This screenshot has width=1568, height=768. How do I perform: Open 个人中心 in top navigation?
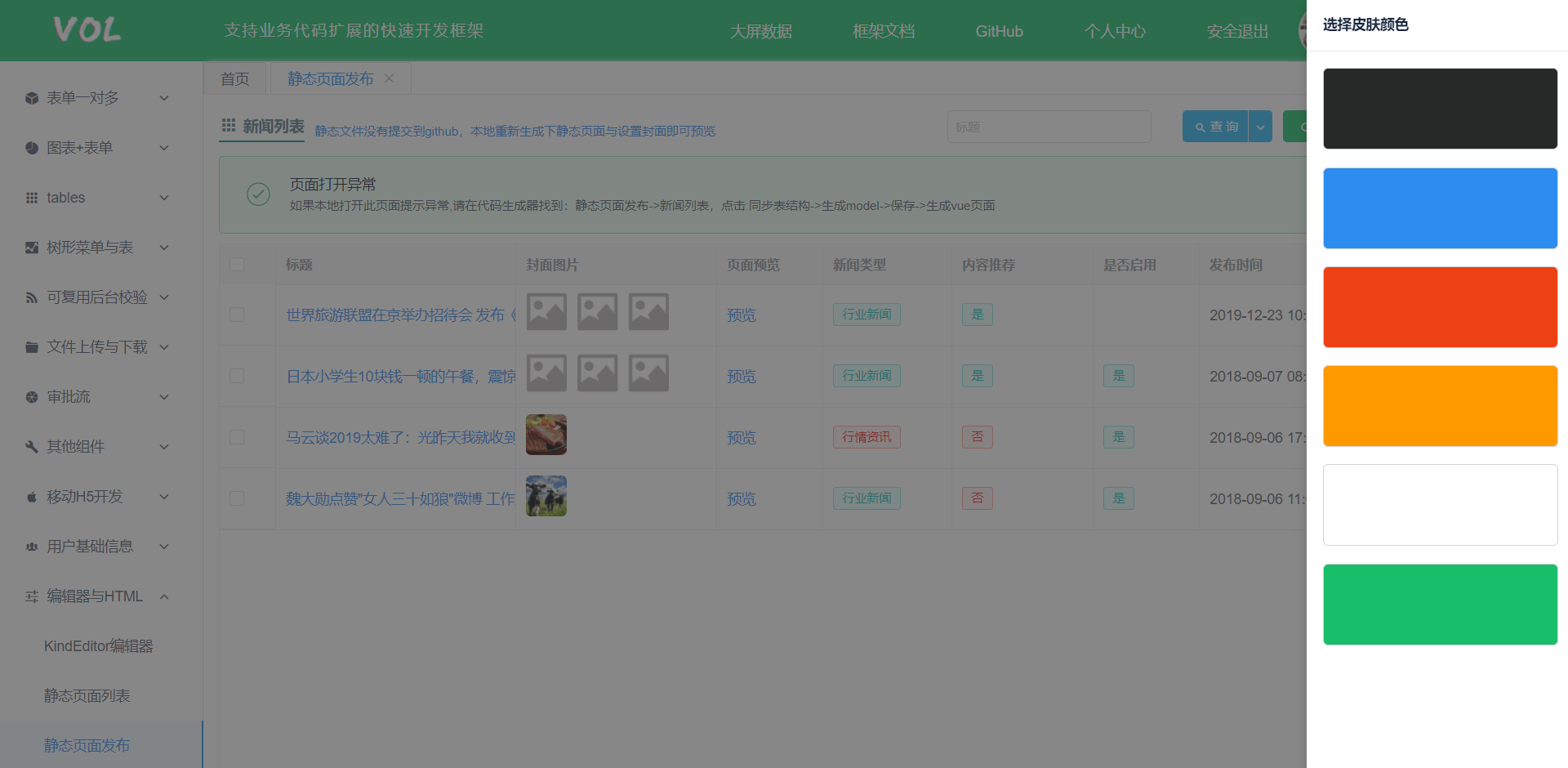point(1116,31)
